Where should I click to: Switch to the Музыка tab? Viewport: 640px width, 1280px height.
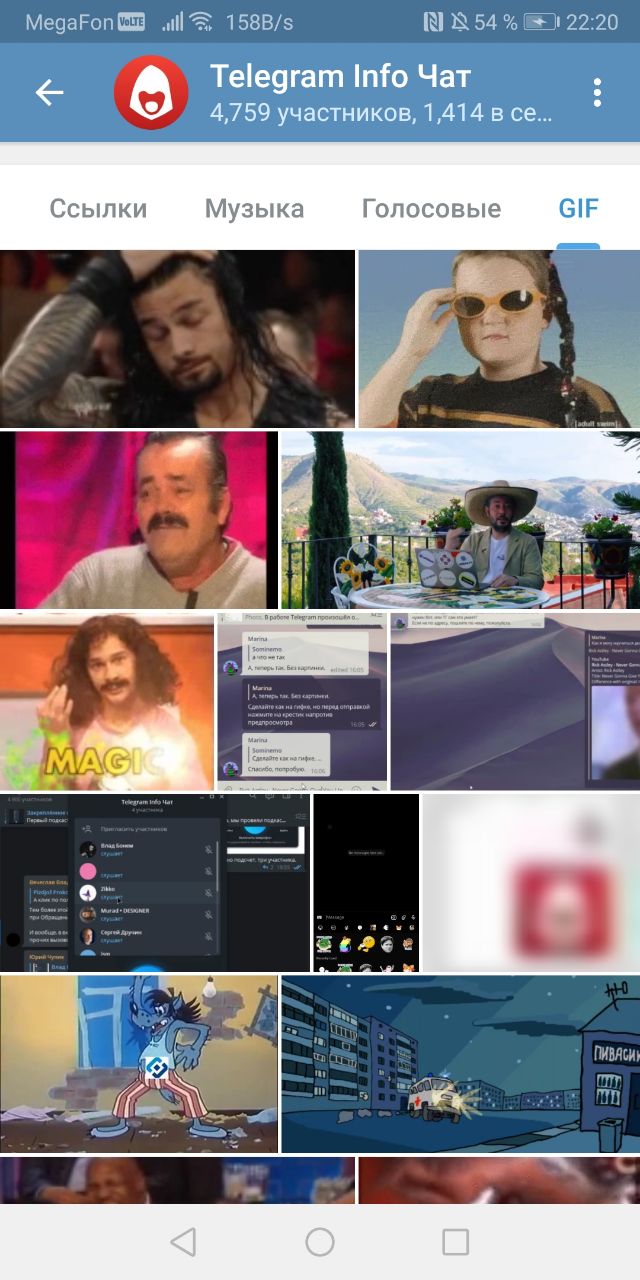click(254, 209)
